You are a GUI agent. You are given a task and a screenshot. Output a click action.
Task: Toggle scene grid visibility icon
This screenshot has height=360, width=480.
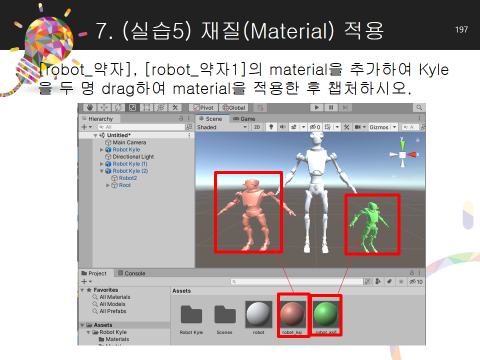[328, 127]
